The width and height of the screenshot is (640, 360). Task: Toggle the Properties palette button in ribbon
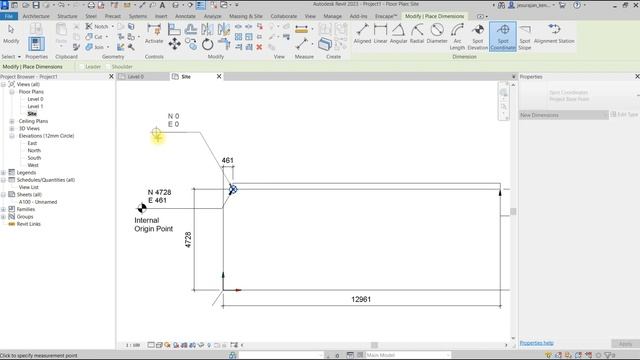[36, 44]
